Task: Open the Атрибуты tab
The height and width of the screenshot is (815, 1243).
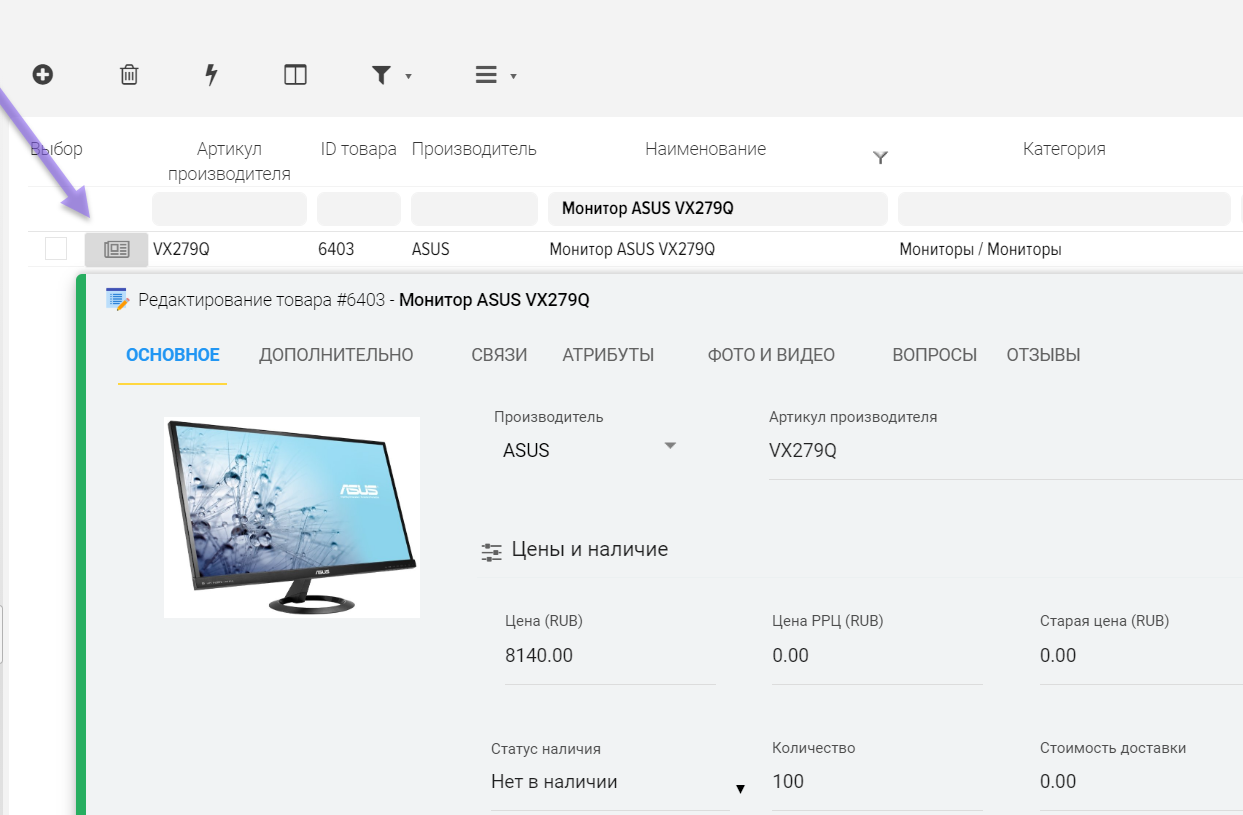Action: [x=608, y=355]
